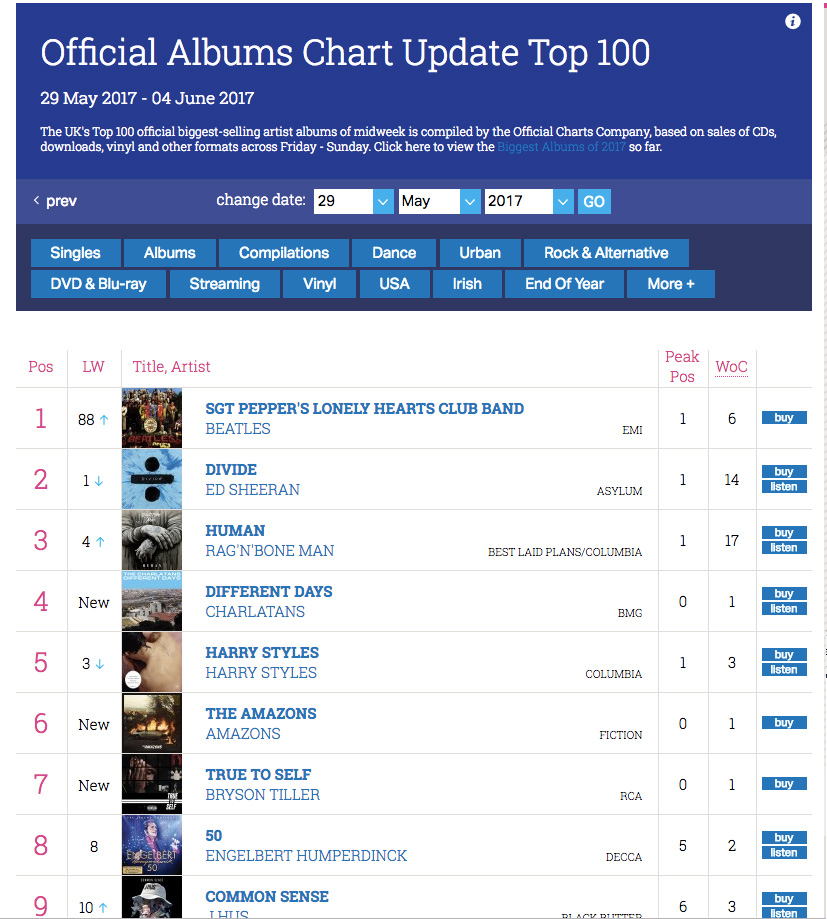Viewport: 827px width, 919px height.
Task: Click the EMI label text
Action: point(632,430)
